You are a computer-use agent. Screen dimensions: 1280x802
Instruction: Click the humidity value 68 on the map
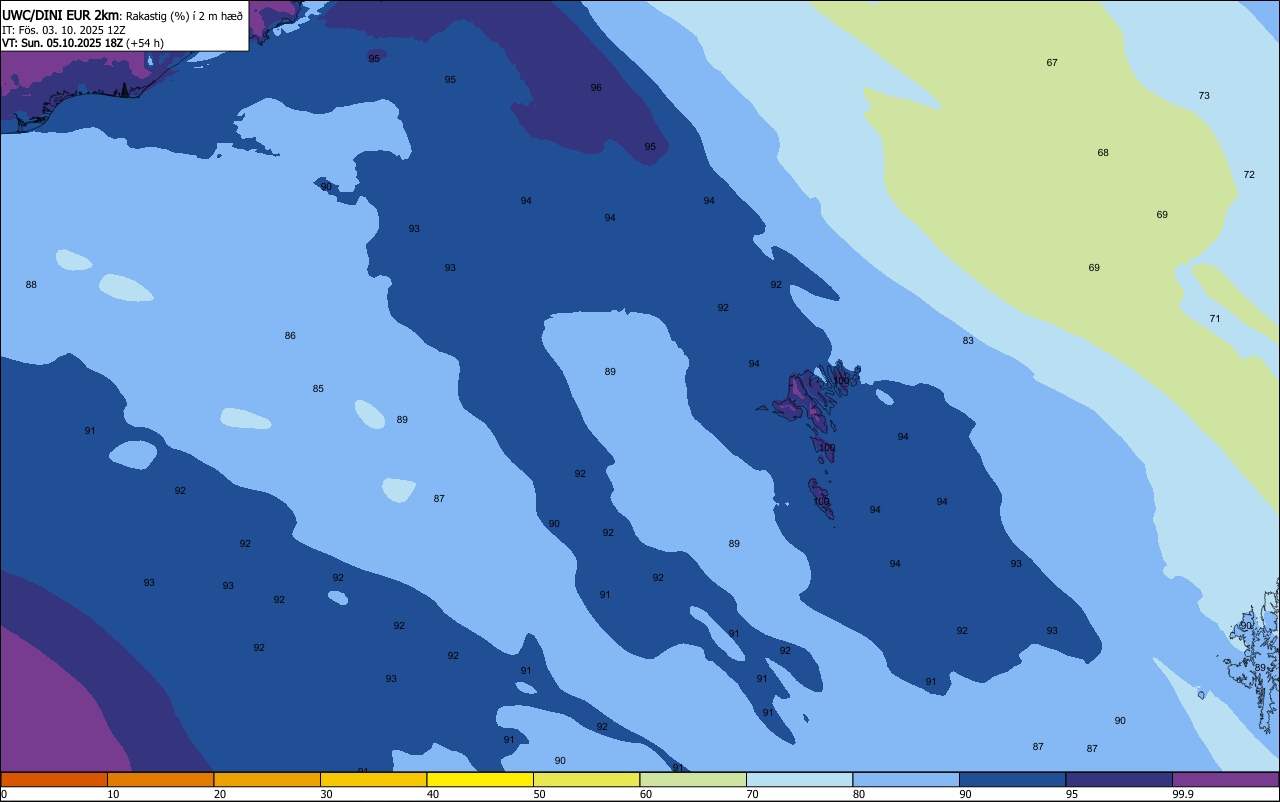pos(1103,153)
